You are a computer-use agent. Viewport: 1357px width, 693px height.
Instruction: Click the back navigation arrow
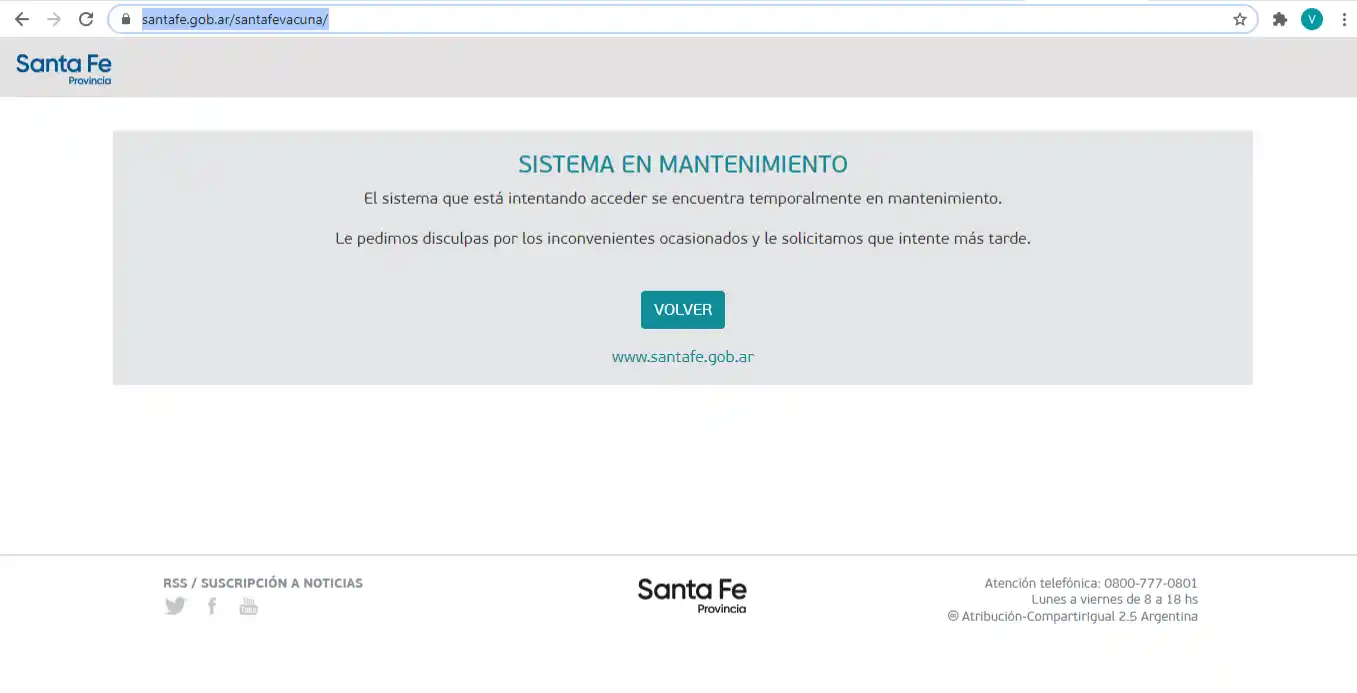22,18
